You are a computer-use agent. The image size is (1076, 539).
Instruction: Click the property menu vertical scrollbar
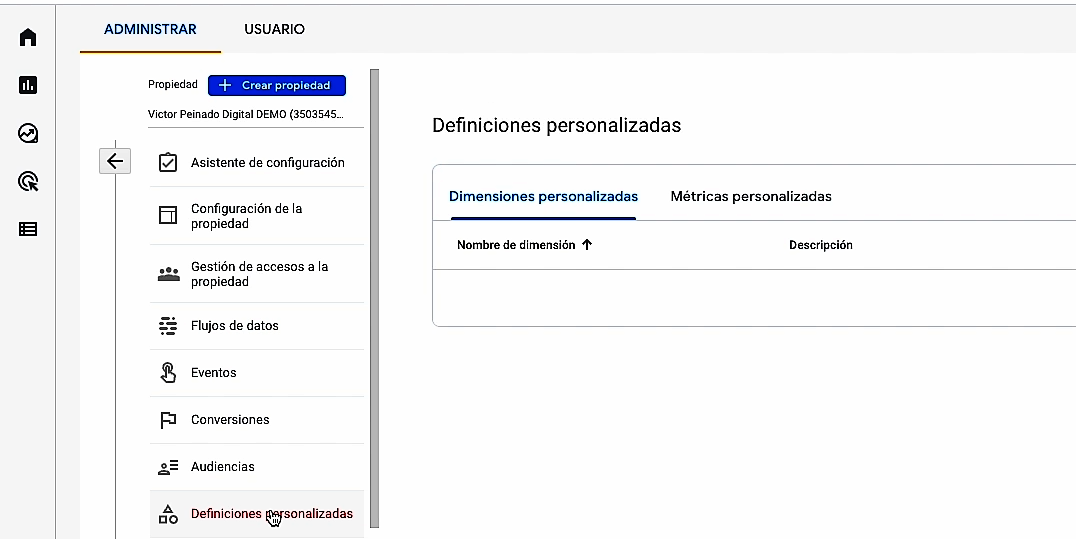(x=375, y=298)
